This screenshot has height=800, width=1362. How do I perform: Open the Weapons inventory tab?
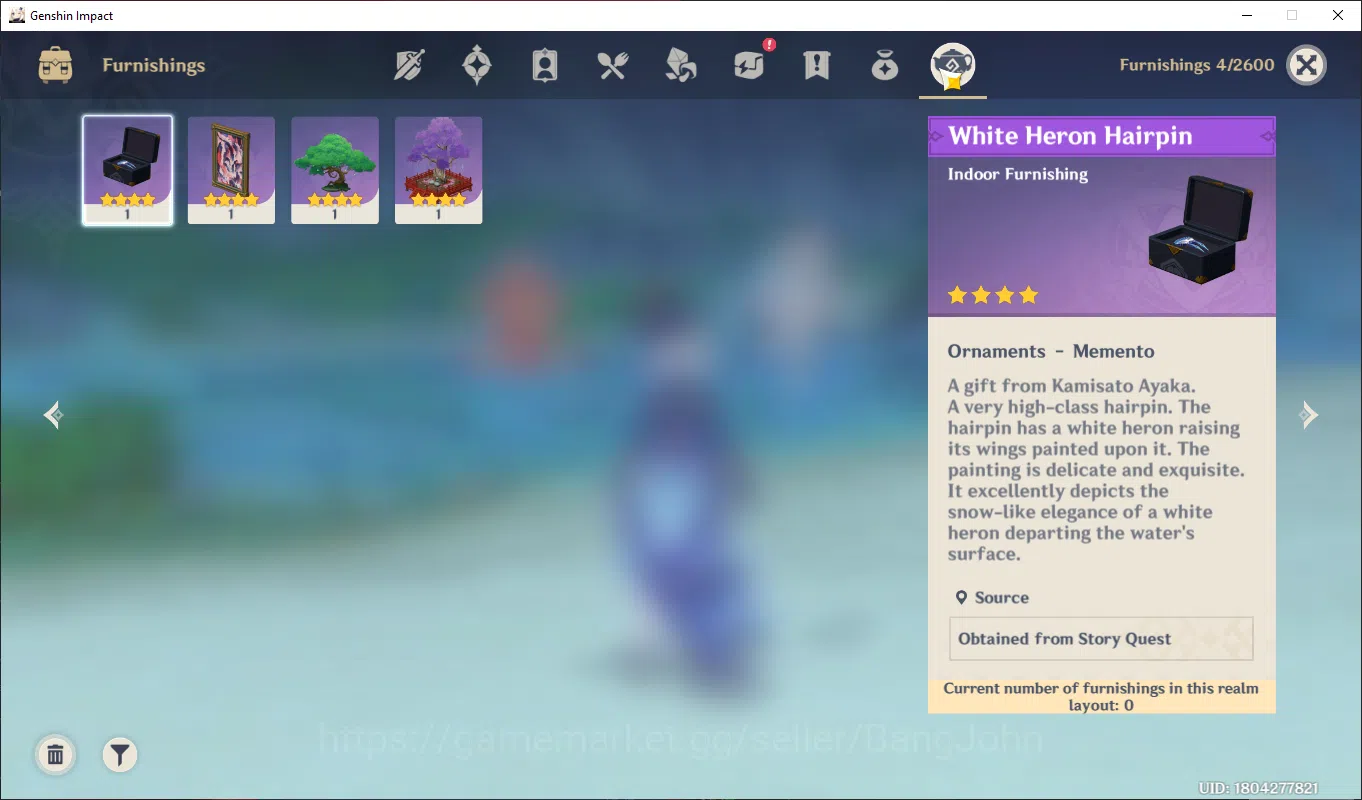click(x=409, y=66)
